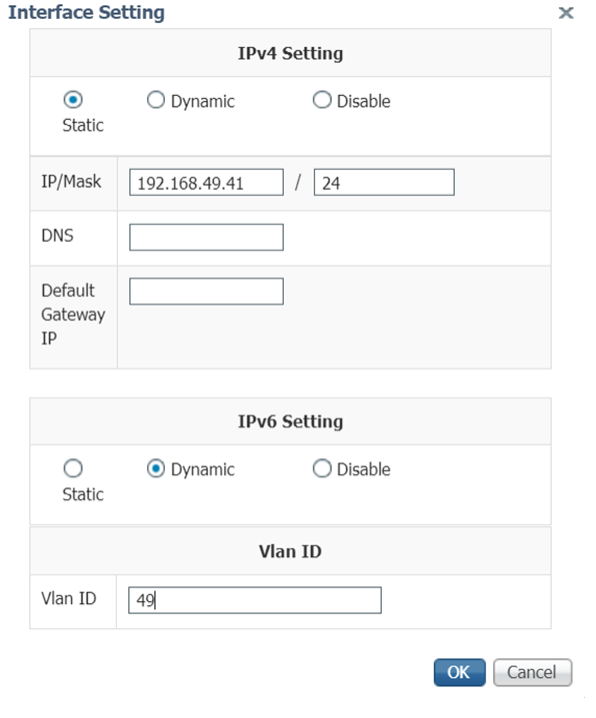Click the IP address field showing 192.168.49.41
The image size is (596, 718).
pyautogui.click(x=206, y=182)
